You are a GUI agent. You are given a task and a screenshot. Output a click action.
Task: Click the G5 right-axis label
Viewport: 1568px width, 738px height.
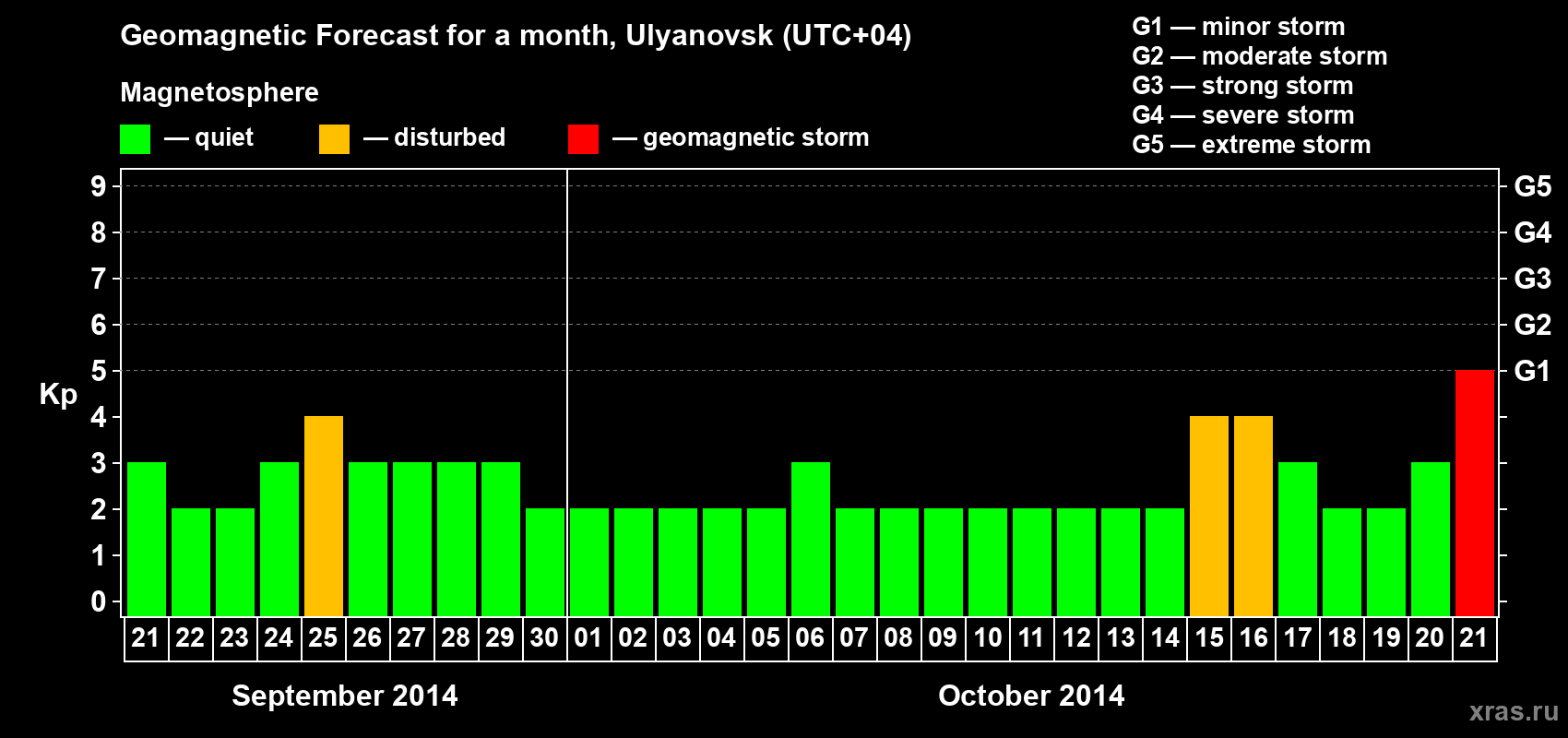coord(1533,186)
